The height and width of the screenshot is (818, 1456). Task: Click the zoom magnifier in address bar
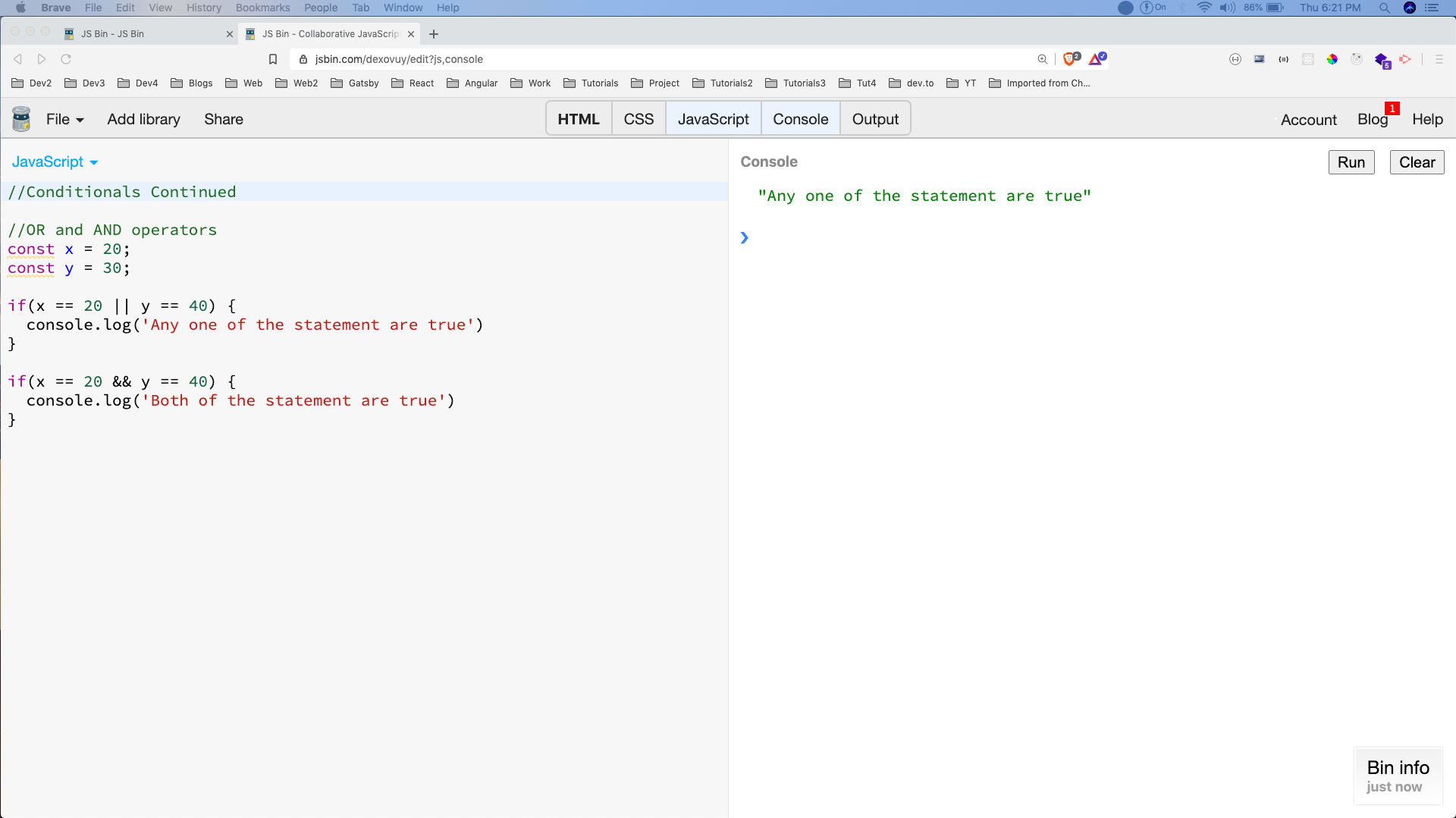pyautogui.click(x=1043, y=59)
